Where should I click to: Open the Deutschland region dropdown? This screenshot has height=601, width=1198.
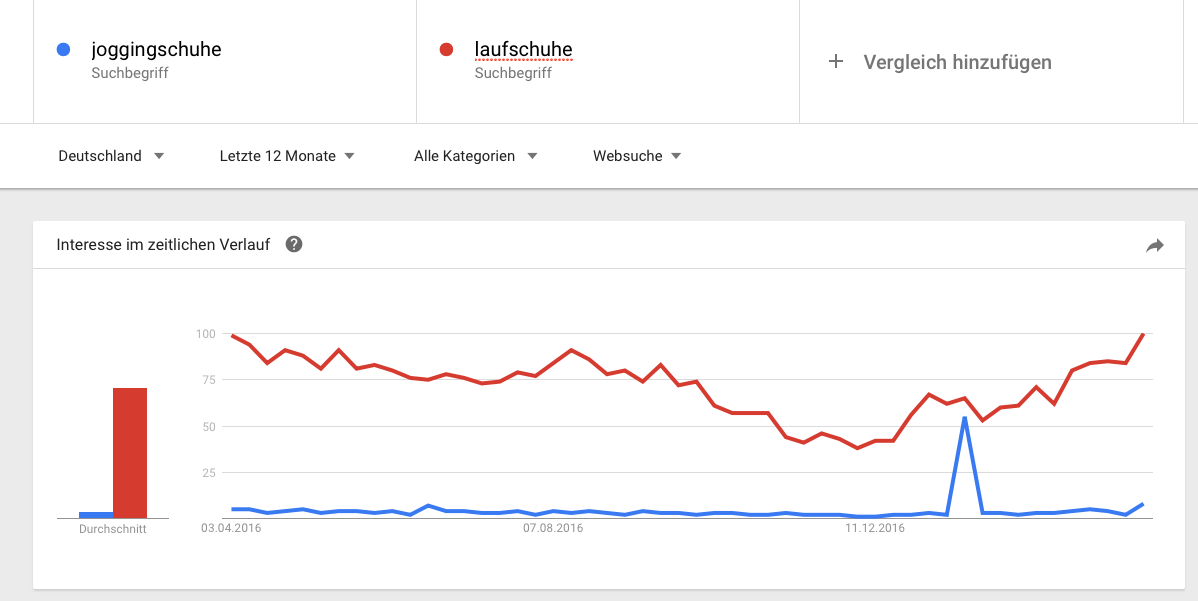(111, 156)
